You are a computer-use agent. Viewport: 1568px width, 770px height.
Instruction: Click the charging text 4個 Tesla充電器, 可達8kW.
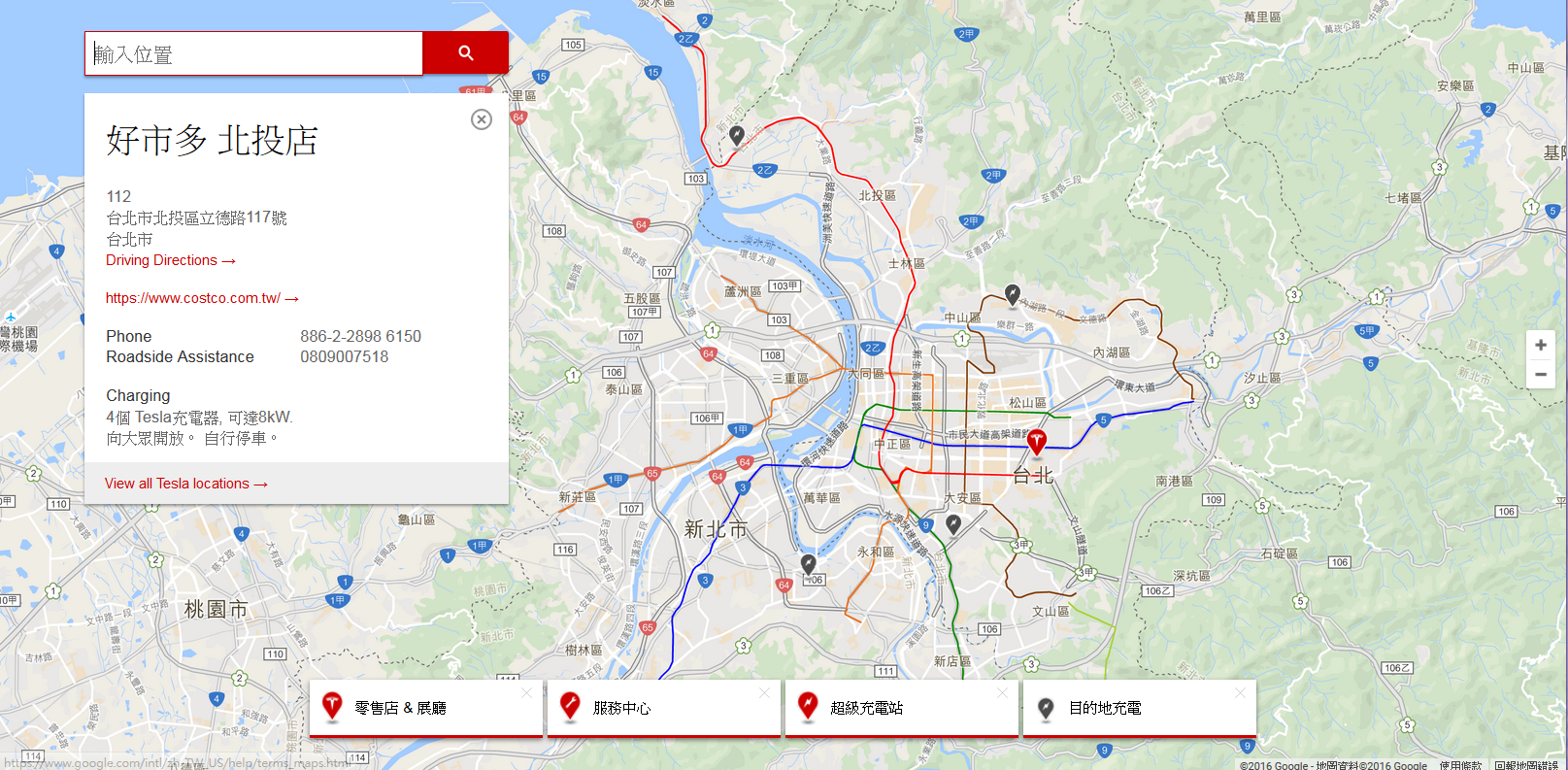coord(199,417)
